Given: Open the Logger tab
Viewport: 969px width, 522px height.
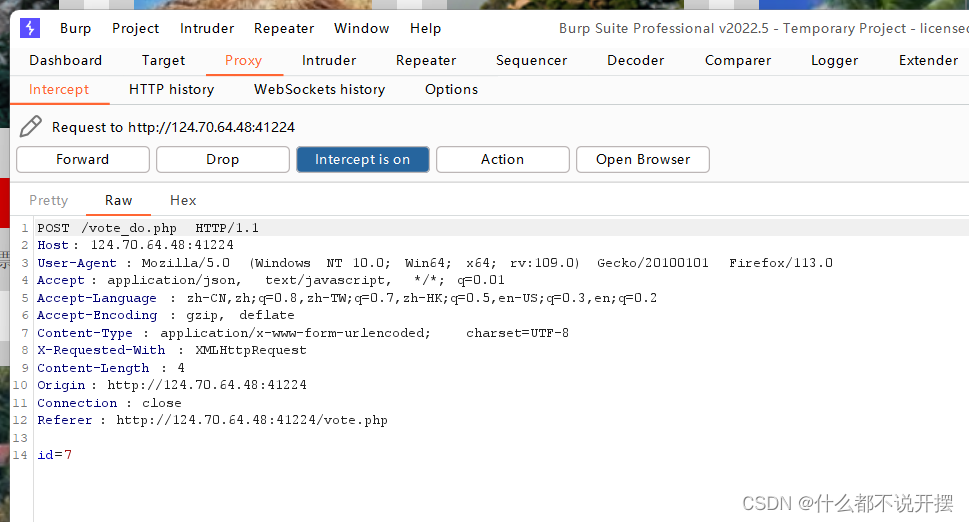Looking at the screenshot, I should [834, 61].
